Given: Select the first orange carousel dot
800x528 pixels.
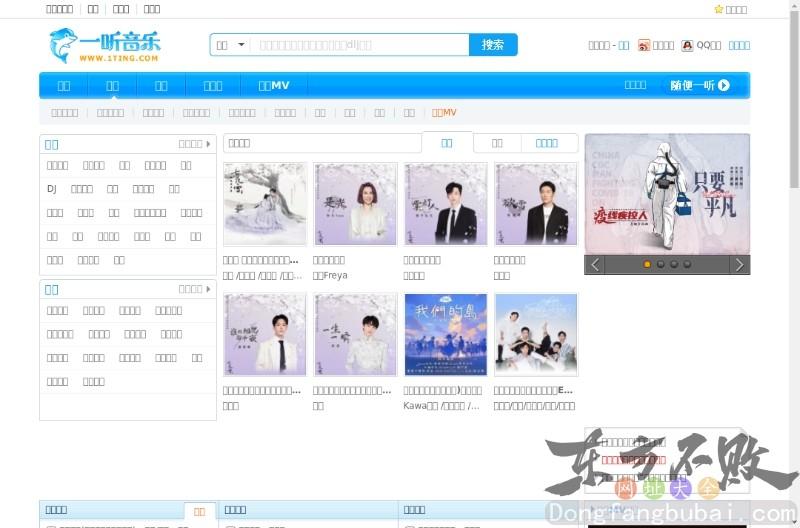Looking at the screenshot, I should point(647,265).
